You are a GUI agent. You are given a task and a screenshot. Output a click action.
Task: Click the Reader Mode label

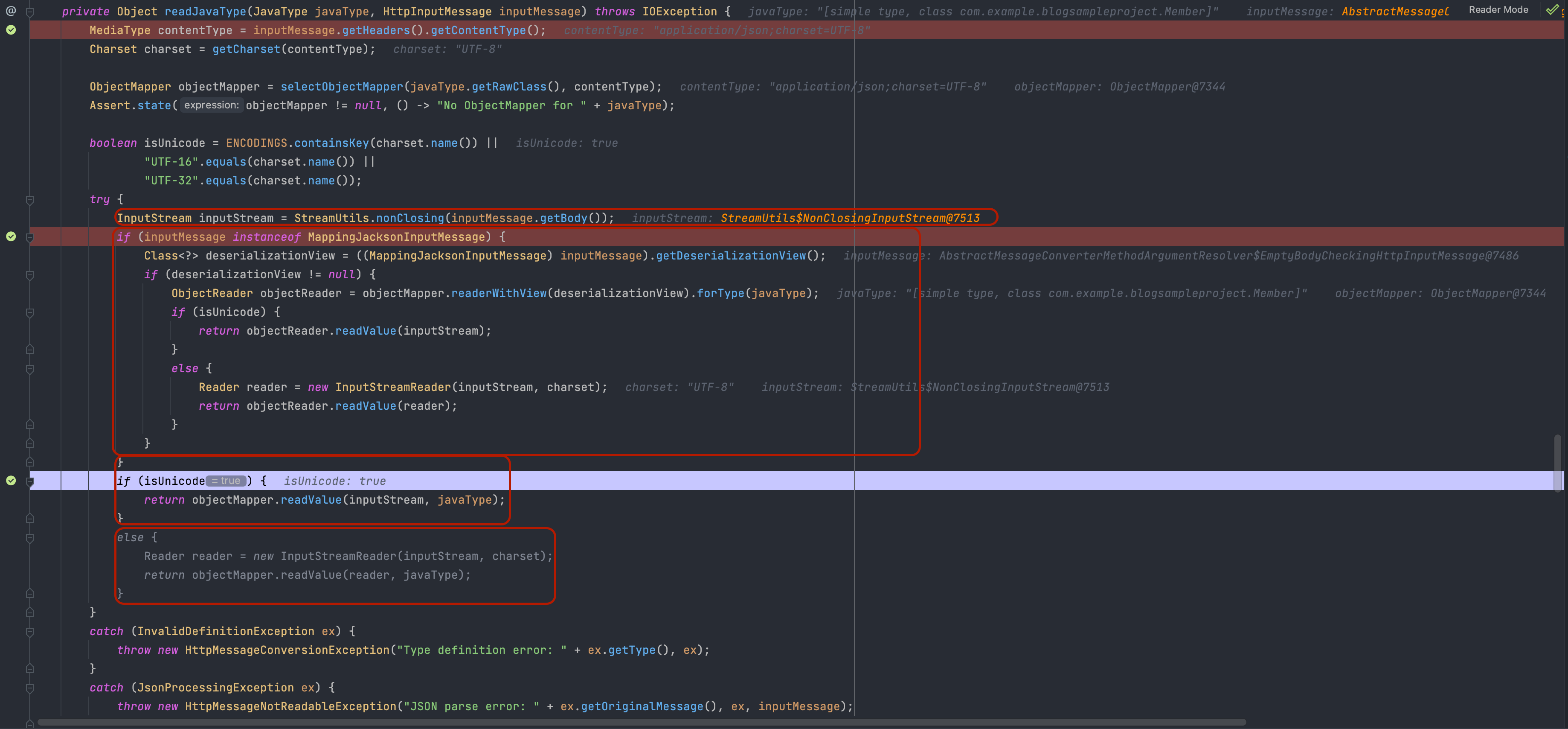1498,10
